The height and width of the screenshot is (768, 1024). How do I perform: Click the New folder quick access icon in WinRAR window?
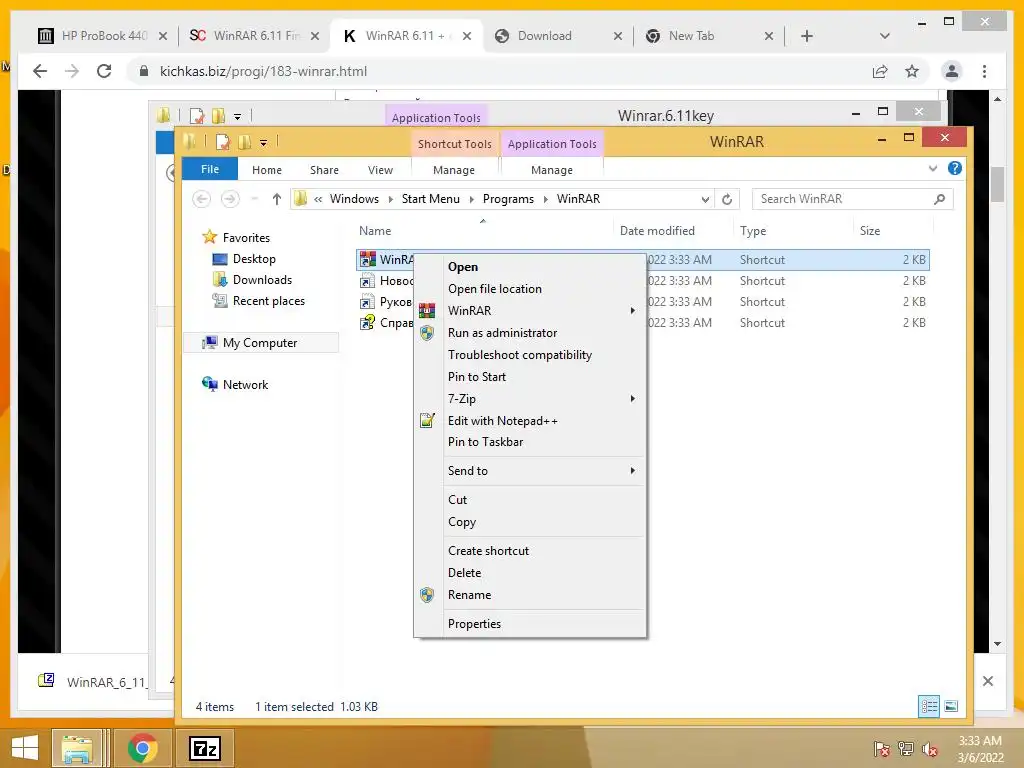245,142
